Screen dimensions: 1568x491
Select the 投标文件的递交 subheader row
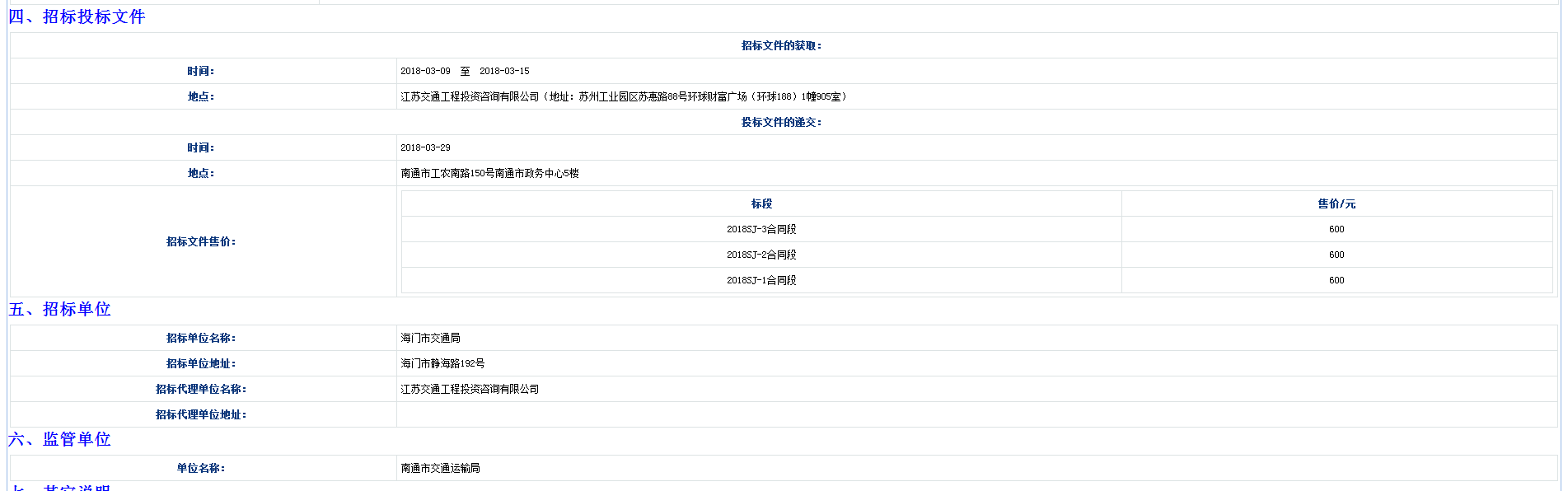(x=781, y=123)
